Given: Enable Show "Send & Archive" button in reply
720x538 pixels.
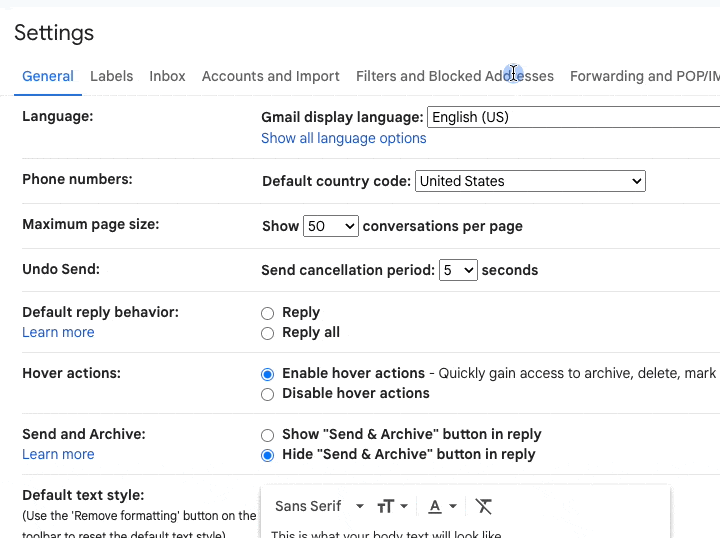Looking at the screenshot, I should tap(268, 435).
